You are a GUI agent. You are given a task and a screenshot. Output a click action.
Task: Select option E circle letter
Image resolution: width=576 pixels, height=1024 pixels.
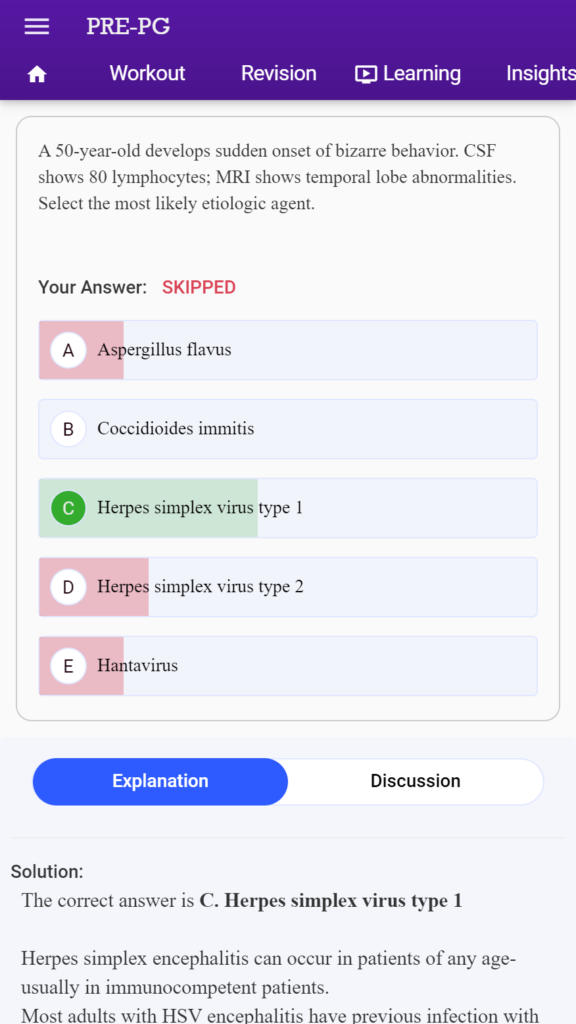click(68, 666)
